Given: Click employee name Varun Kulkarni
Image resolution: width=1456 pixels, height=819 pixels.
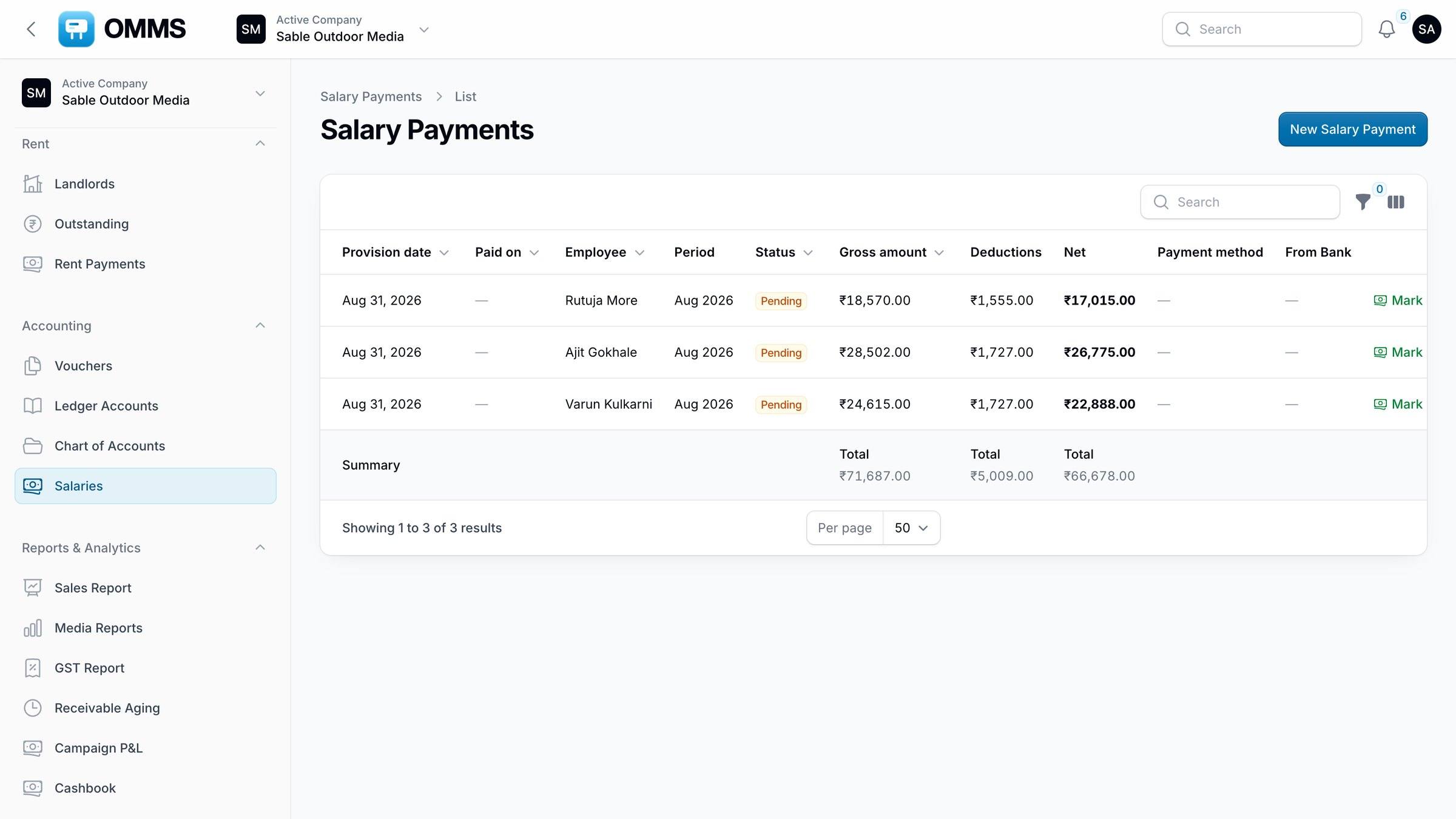Looking at the screenshot, I should click(608, 404).
